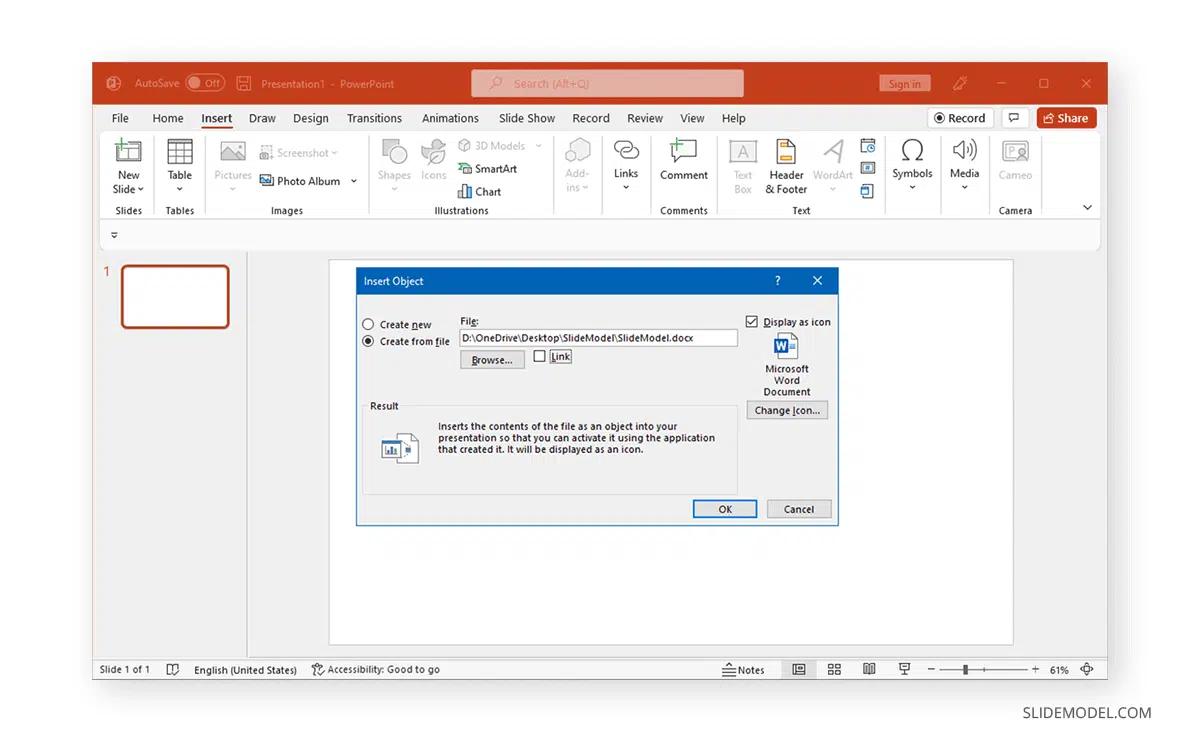Expand the Links dropdown arrow
This screenshot has height=743, width=1200.
tap(626, 187)
